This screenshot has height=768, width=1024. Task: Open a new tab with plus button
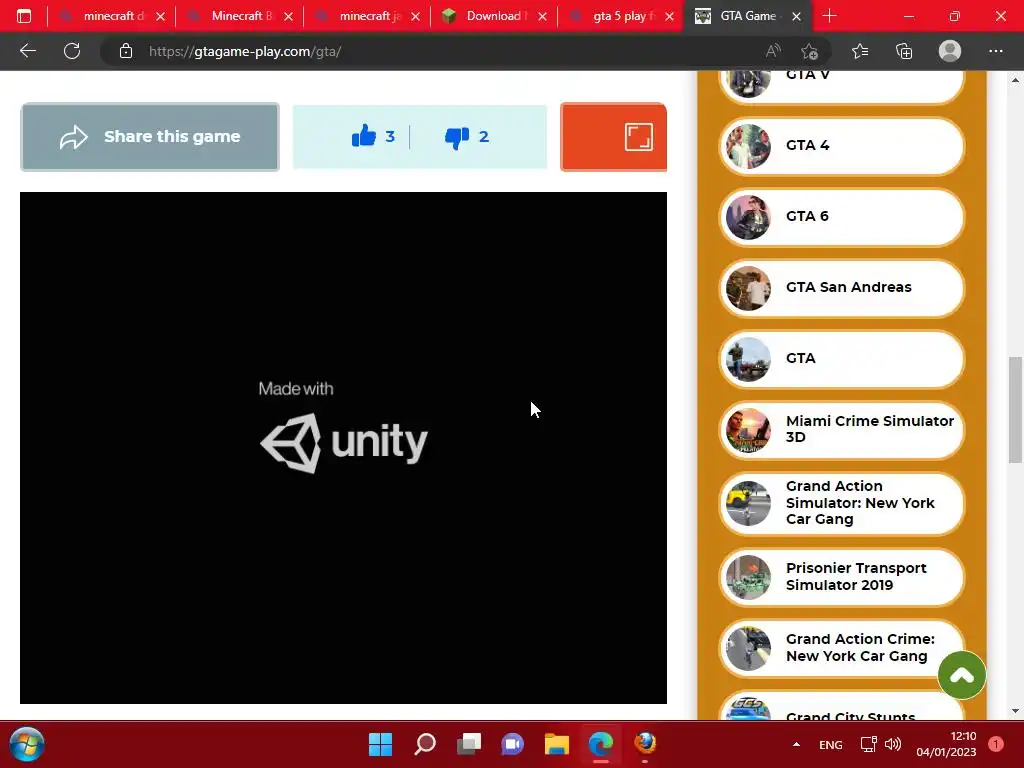829,16
